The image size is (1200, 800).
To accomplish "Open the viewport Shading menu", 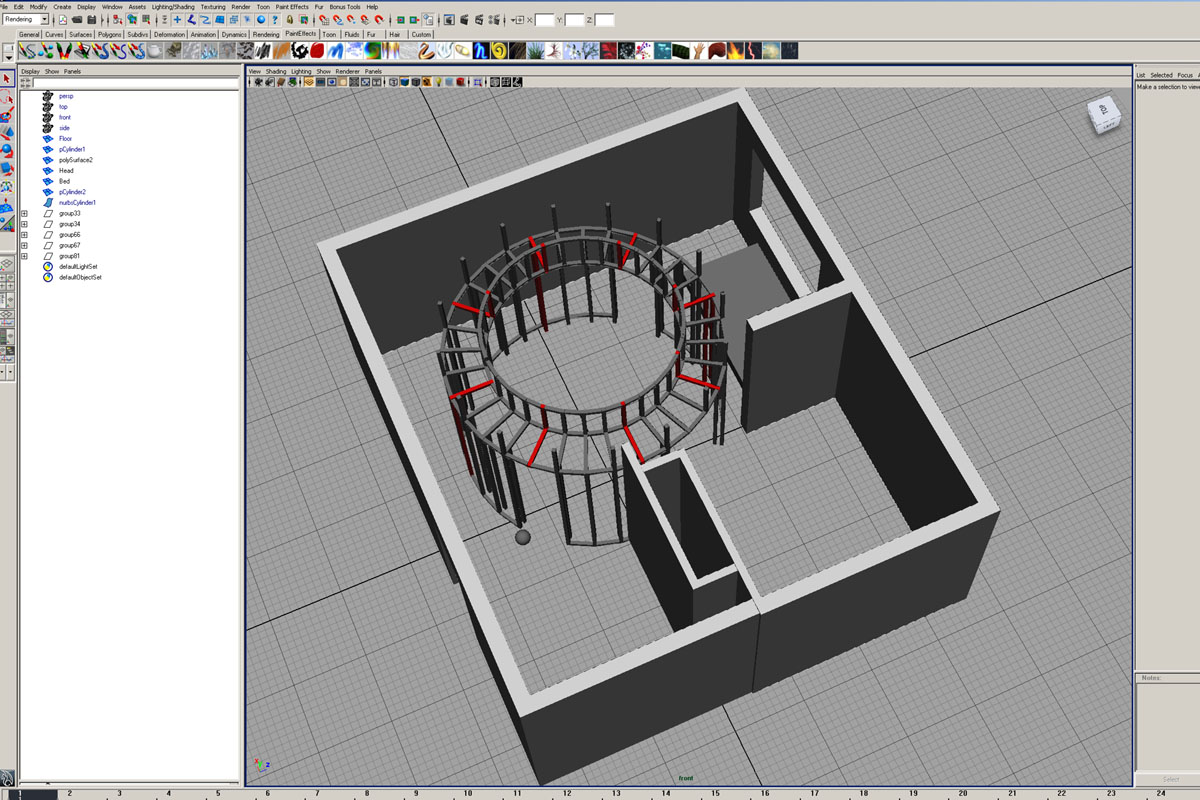I will (275, 72).
